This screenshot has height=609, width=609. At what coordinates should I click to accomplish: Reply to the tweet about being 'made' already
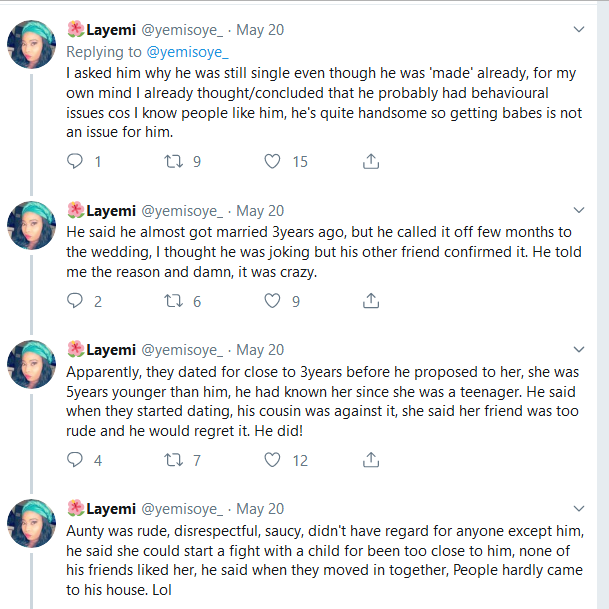click(75, 161)
